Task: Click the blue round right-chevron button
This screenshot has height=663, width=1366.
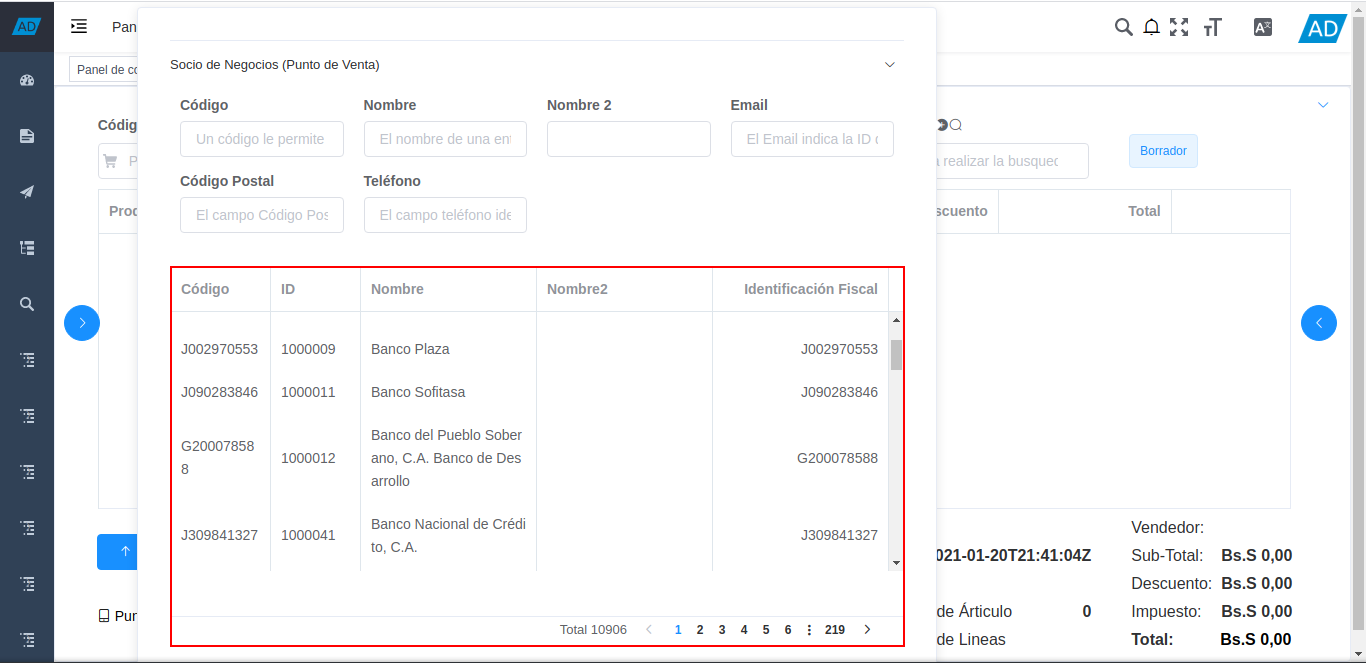Action: tap(82, 323)
